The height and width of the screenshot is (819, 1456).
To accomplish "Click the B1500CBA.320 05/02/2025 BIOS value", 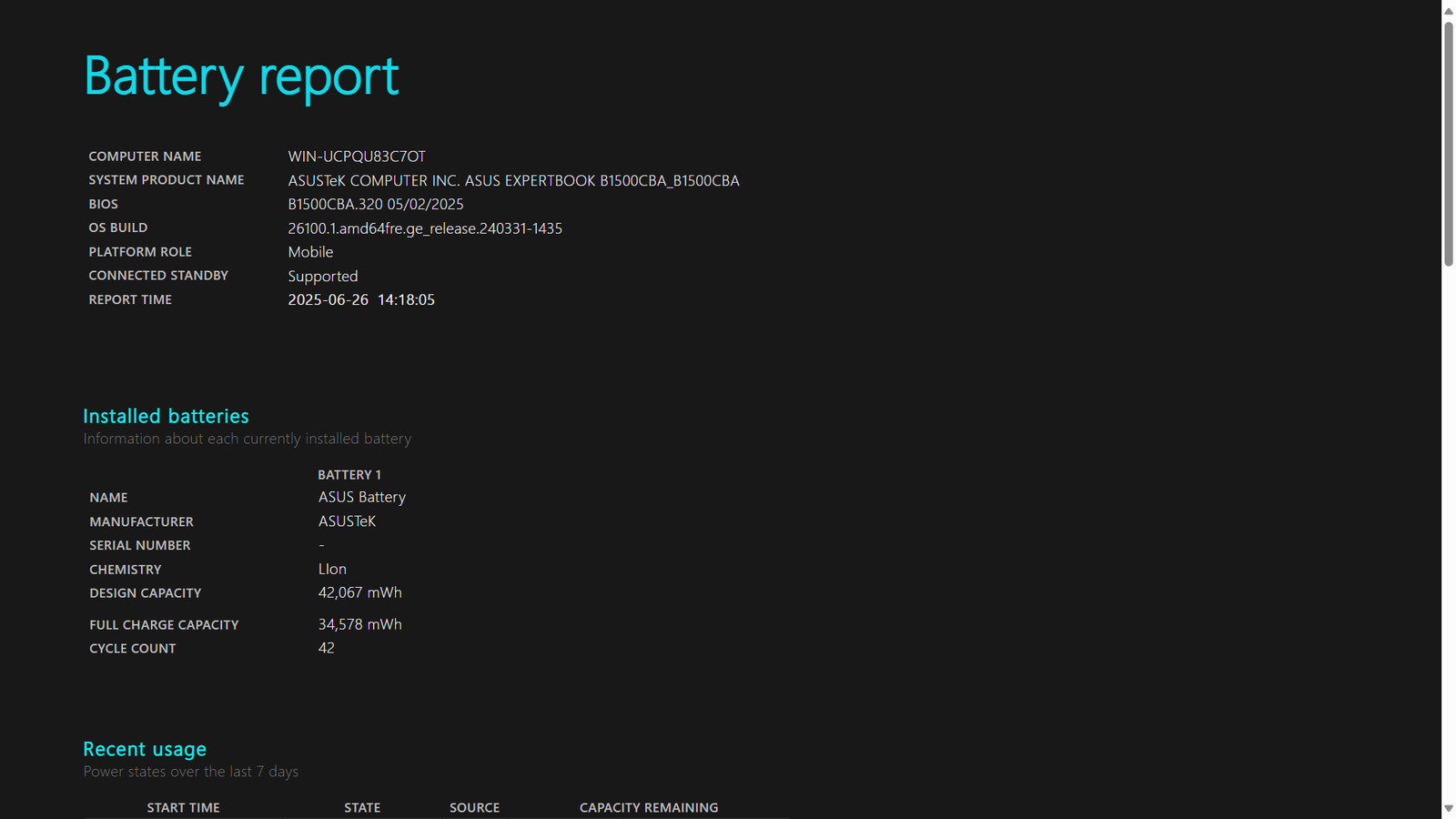I will tap(376, 204).
